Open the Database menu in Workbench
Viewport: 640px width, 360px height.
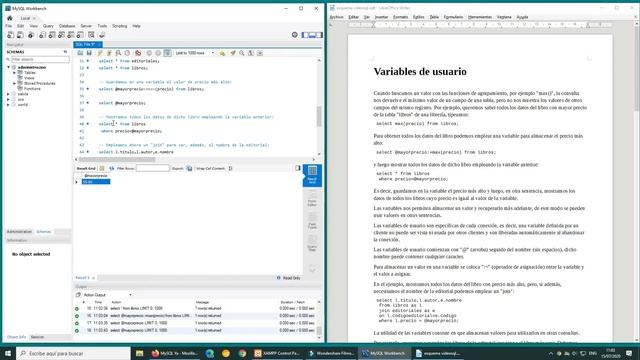67,26
